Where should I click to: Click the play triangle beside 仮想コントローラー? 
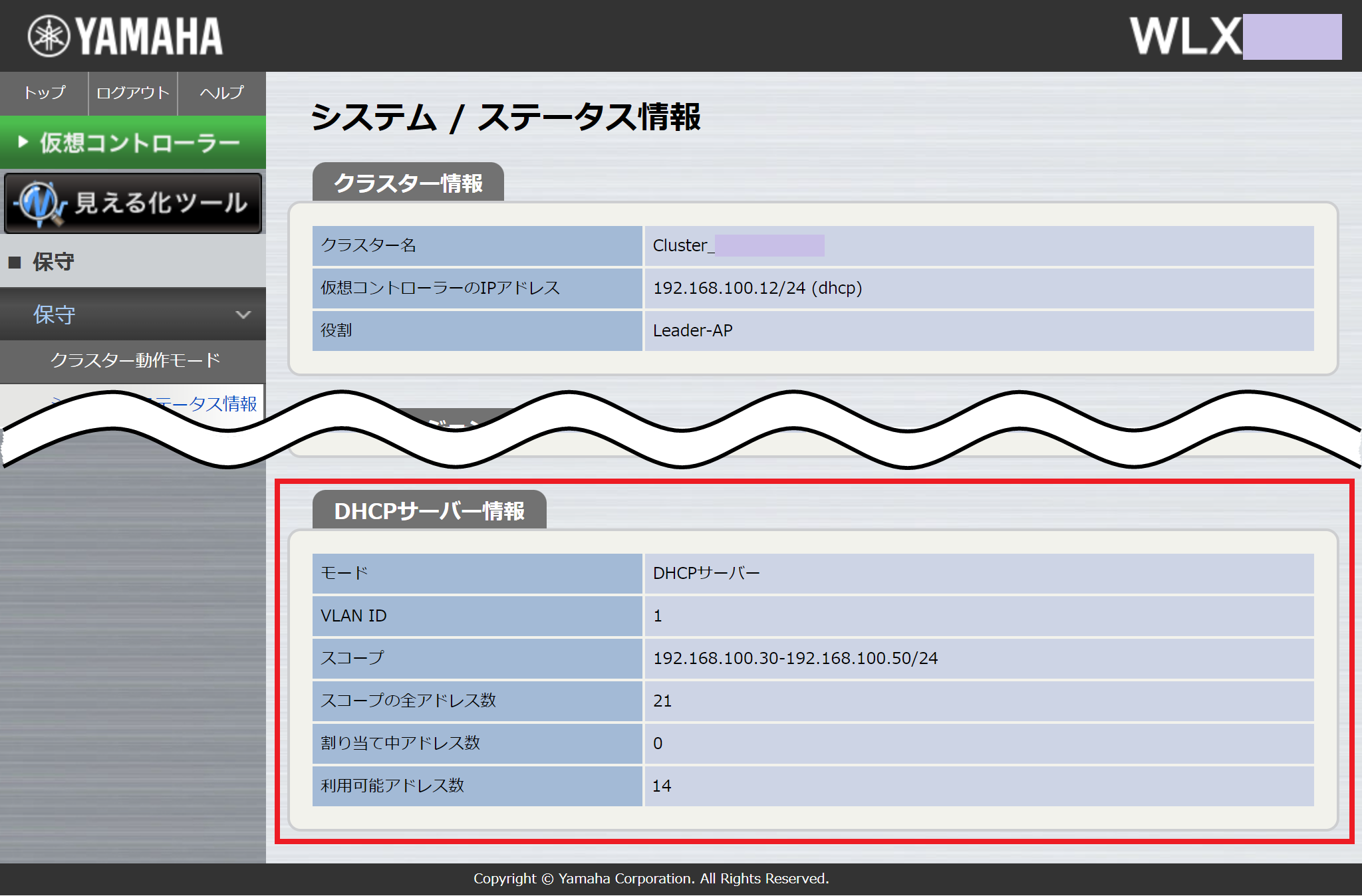tap(22, 142)
